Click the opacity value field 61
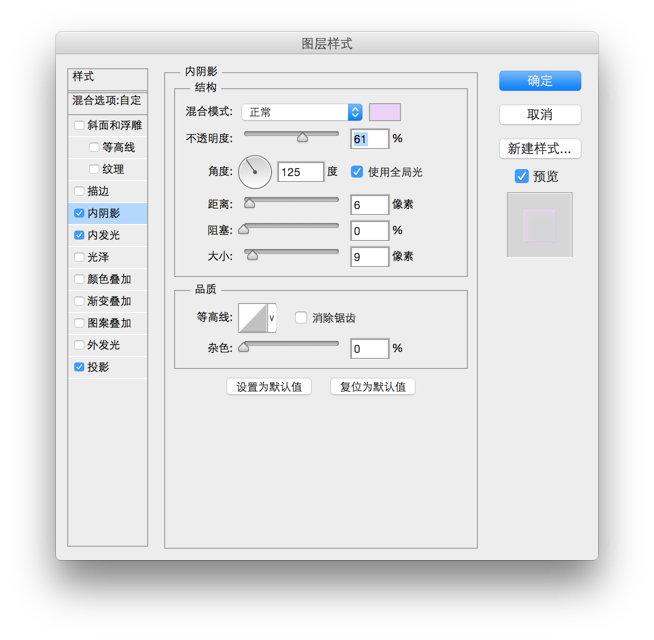Screen dimensions: 654x640 pyautogui.click(x=370, y=139)
